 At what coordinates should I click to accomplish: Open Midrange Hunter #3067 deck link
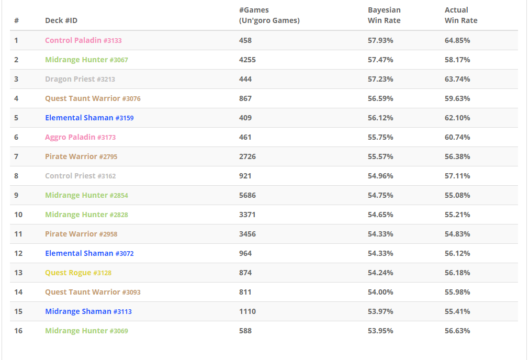[86, 60]
